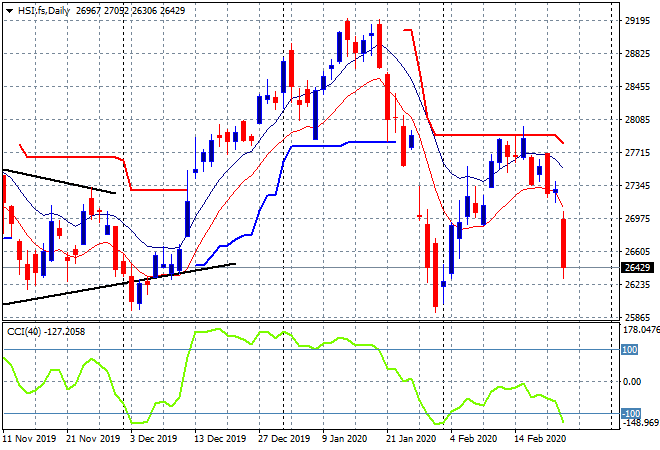660x450 pixels.
Task: Click the CCI -100 level label
Action: (x=631, y=413)
